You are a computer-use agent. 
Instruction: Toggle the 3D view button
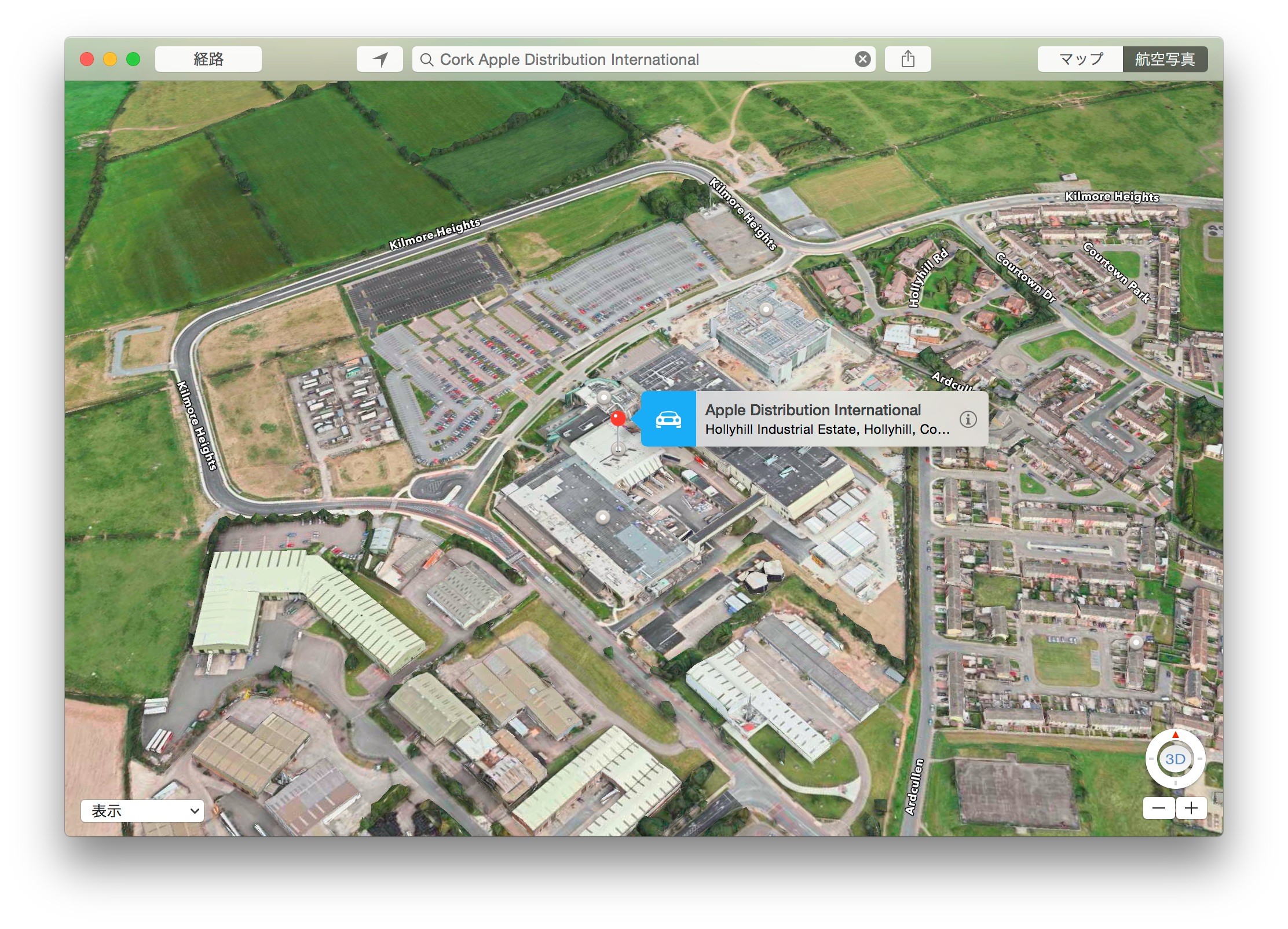pyautogui.click(x=1175, y=759)
